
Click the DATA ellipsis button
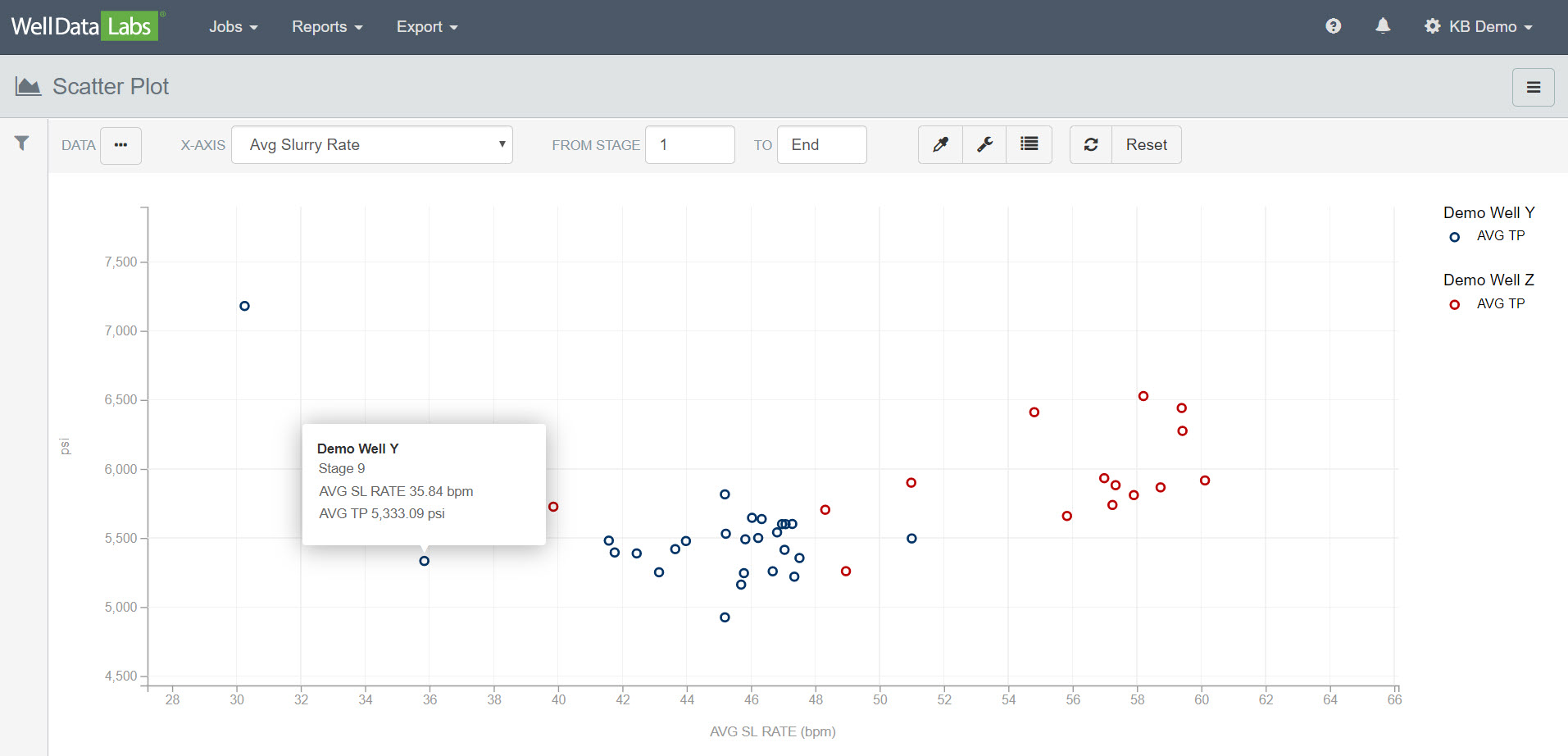coord(121,145)
